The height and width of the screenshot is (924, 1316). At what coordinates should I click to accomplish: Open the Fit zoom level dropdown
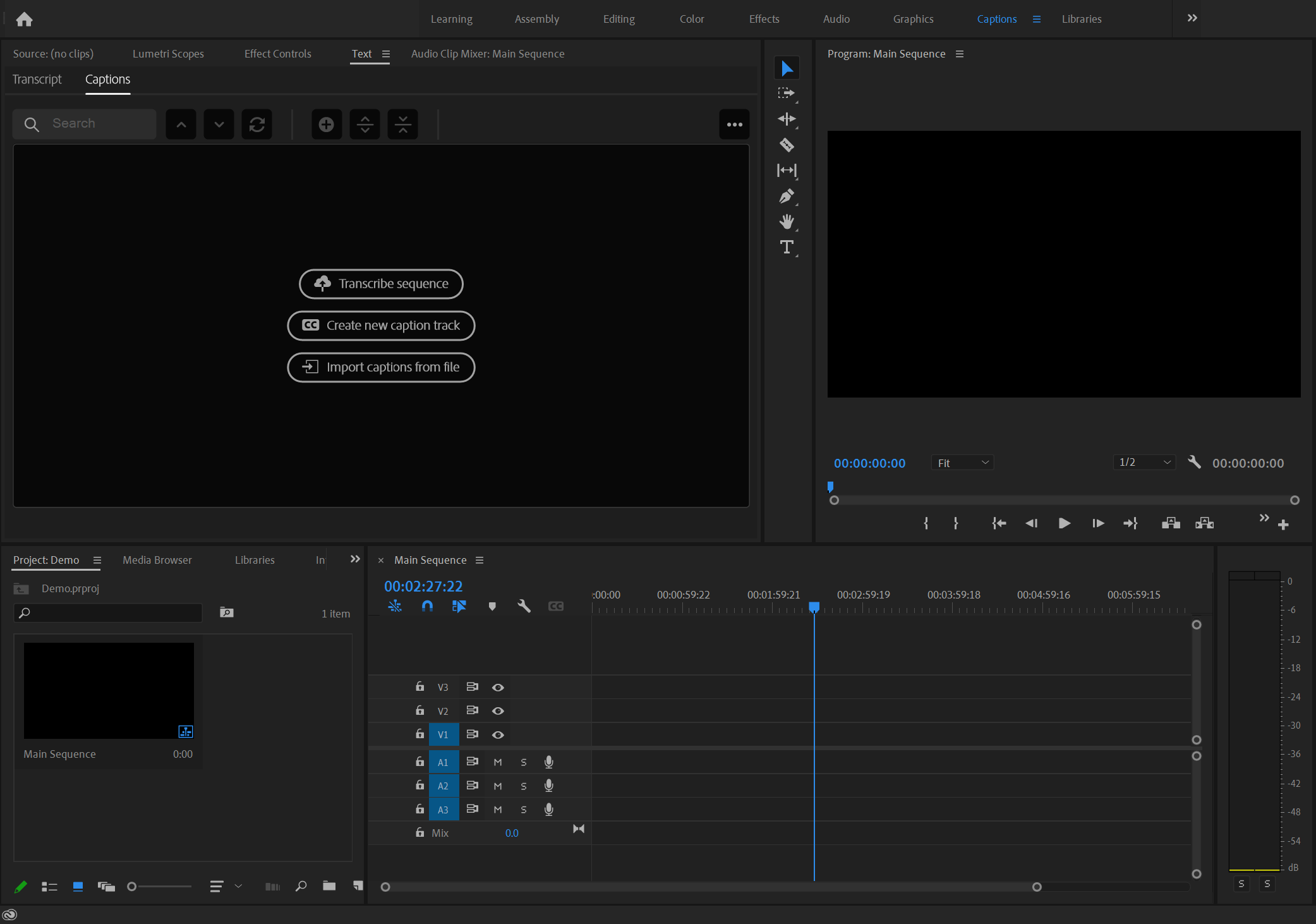click(x=961, y=462)
